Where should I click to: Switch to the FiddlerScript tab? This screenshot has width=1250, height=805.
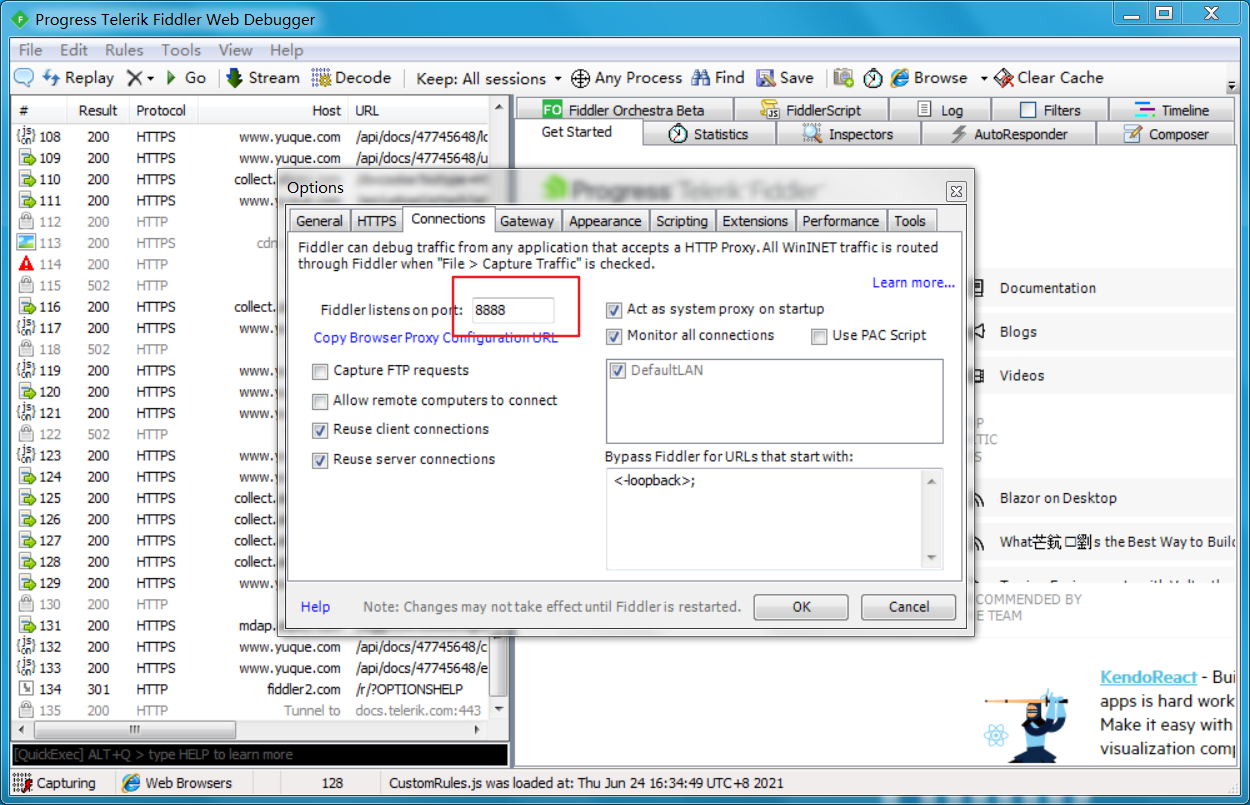click(811, 110)
